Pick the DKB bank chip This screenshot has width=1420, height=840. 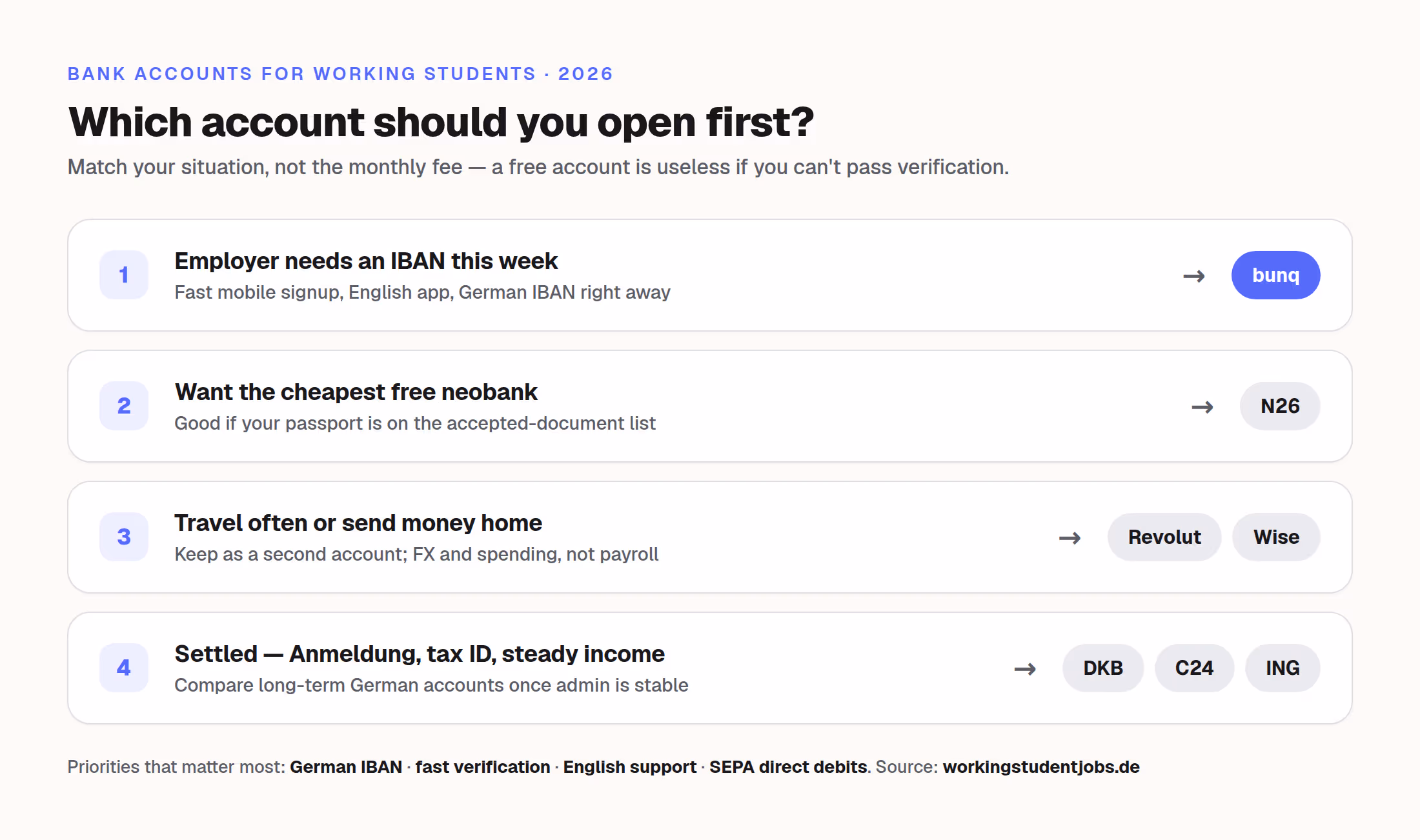pyautogui.click(x=1103, y=668)
